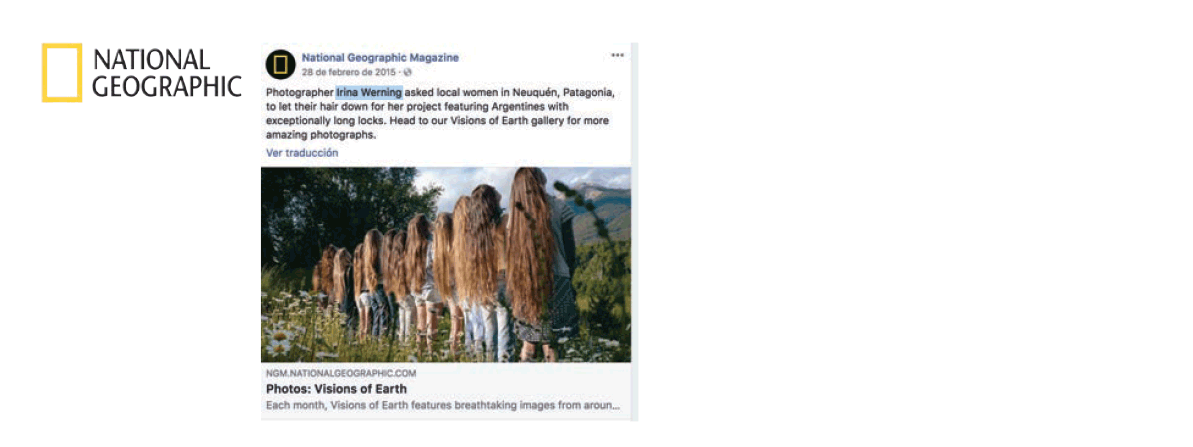This screenshot has height=447, width=1193.
Task: Click the link description starting Each month
Action: click(x=443, y=405)
